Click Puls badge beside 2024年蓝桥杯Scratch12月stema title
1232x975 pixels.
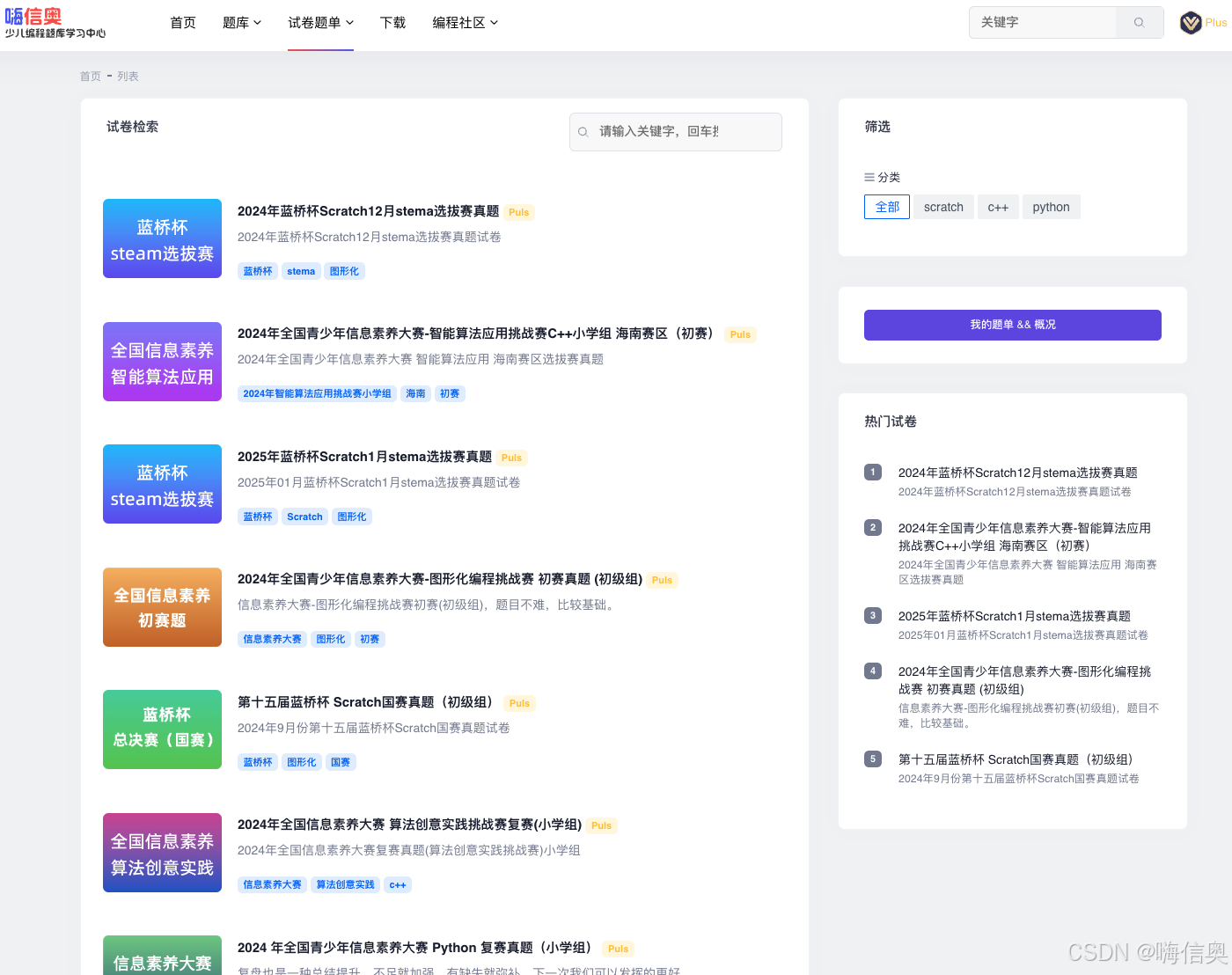coord(519,212)
